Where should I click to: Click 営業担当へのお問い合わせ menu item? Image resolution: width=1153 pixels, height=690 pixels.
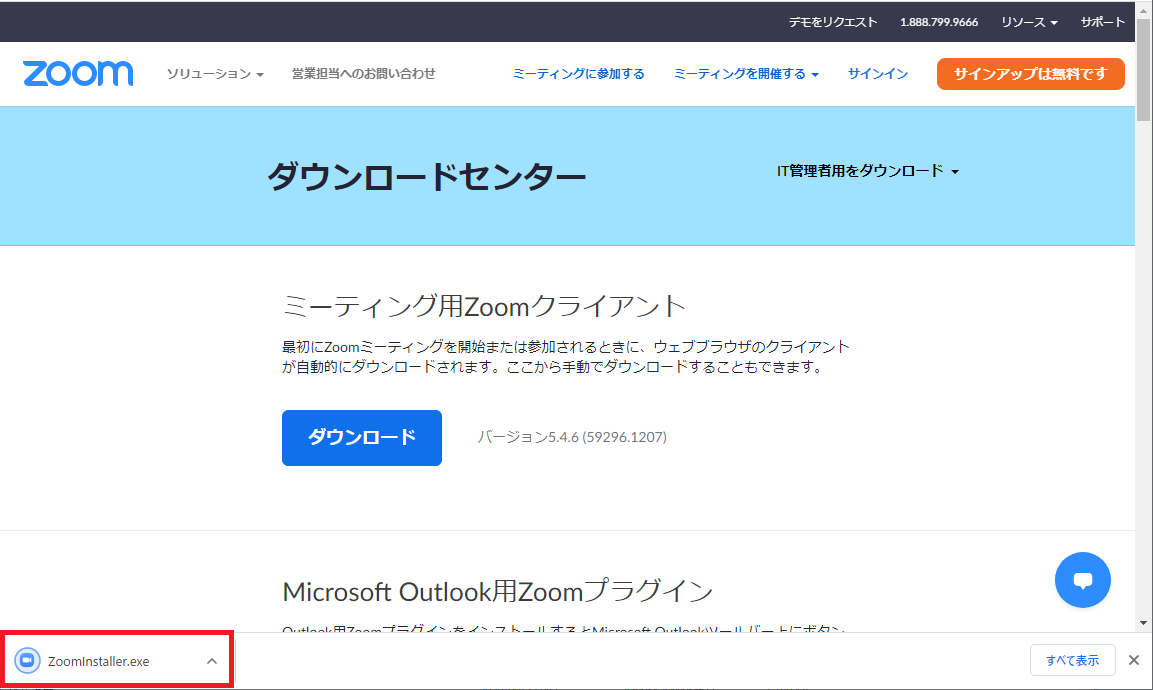click(363, 74)
